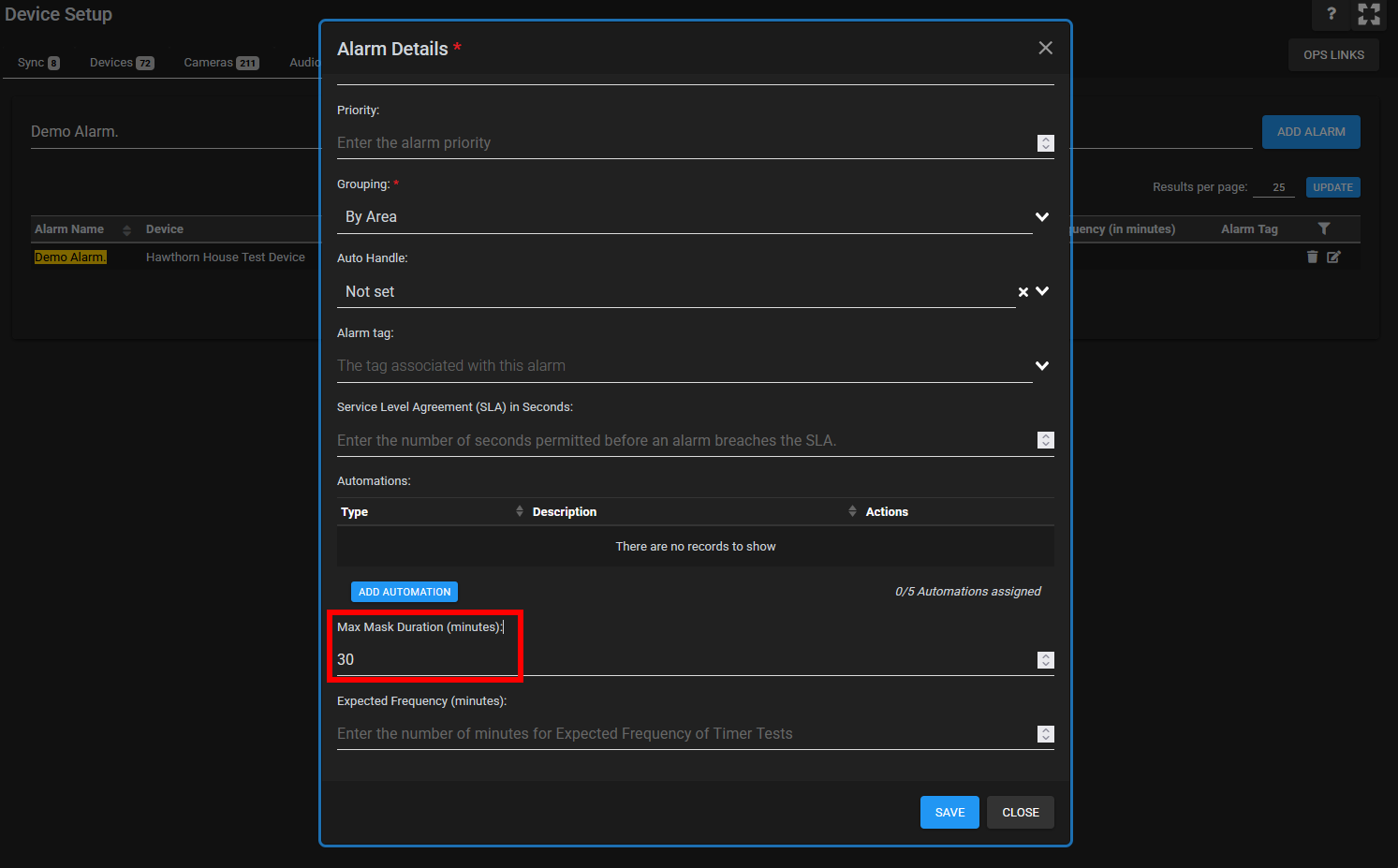Image resolution: width=1398 pixels, height=868 pixels.
Task: Delete the Demo Alarm with trash icon
Action: [1312, 257]
